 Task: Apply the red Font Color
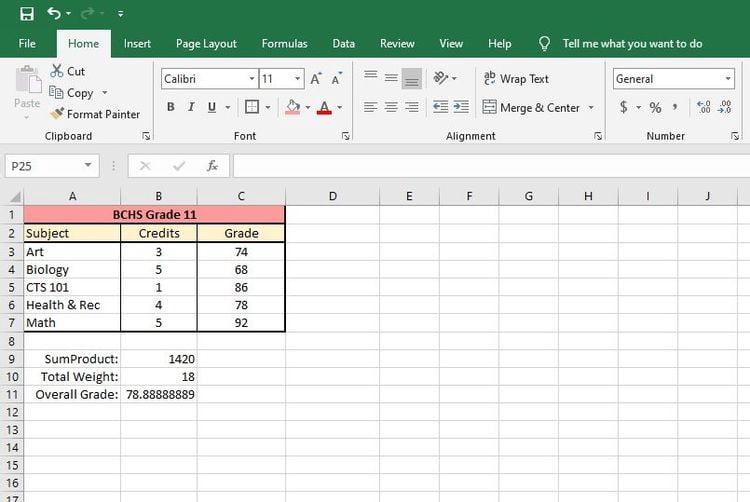[x=324, y=107]
